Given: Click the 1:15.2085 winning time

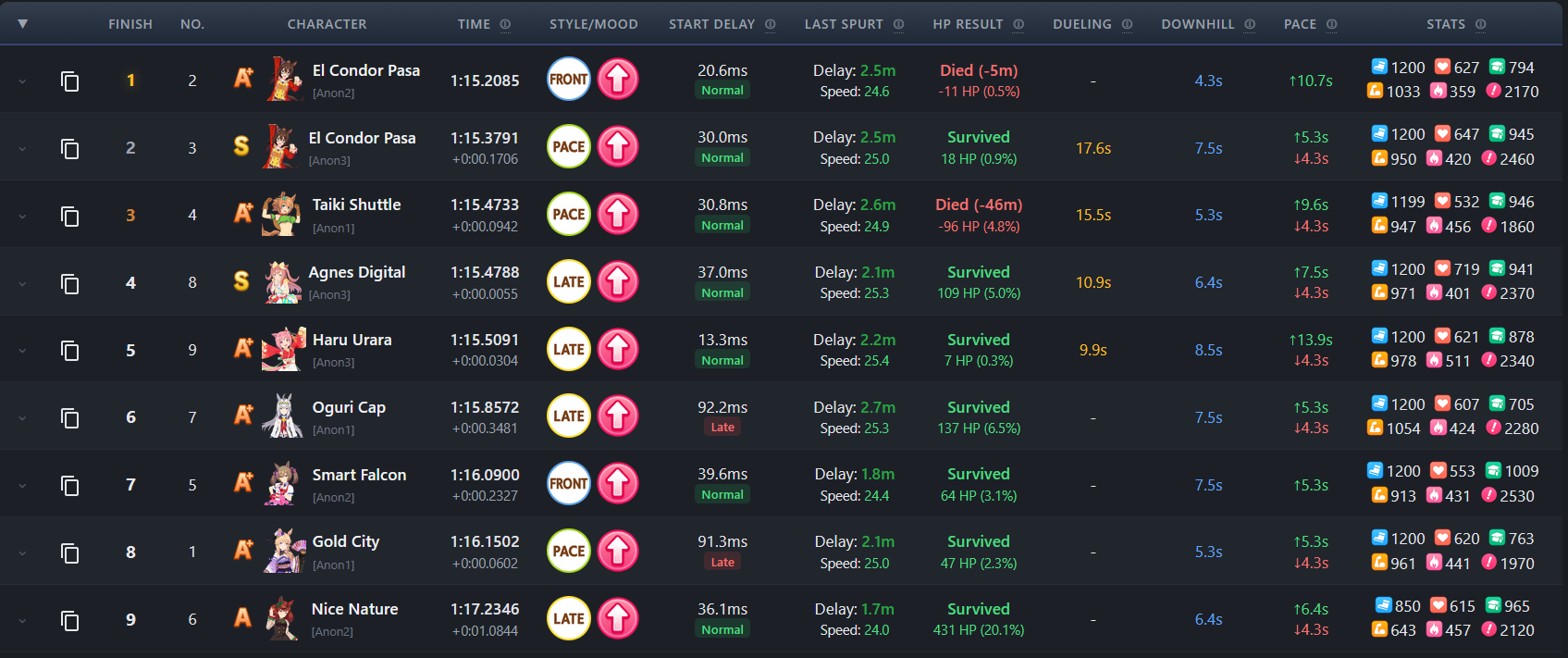Looking at the screenshot, I should point(485,81).
